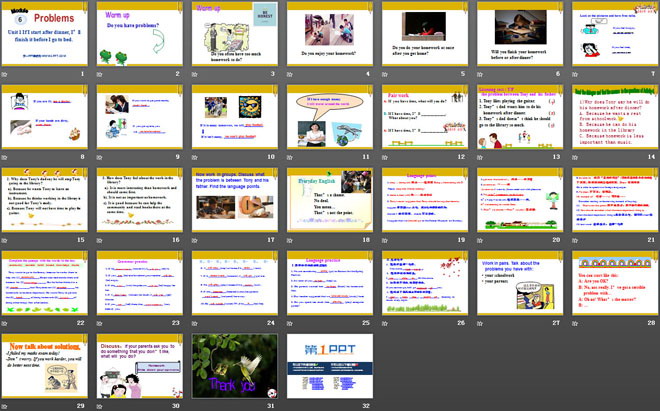660x411 pixels.
Task: Open slide 2 Warm up thumbnail
Action: click(139, 36)
